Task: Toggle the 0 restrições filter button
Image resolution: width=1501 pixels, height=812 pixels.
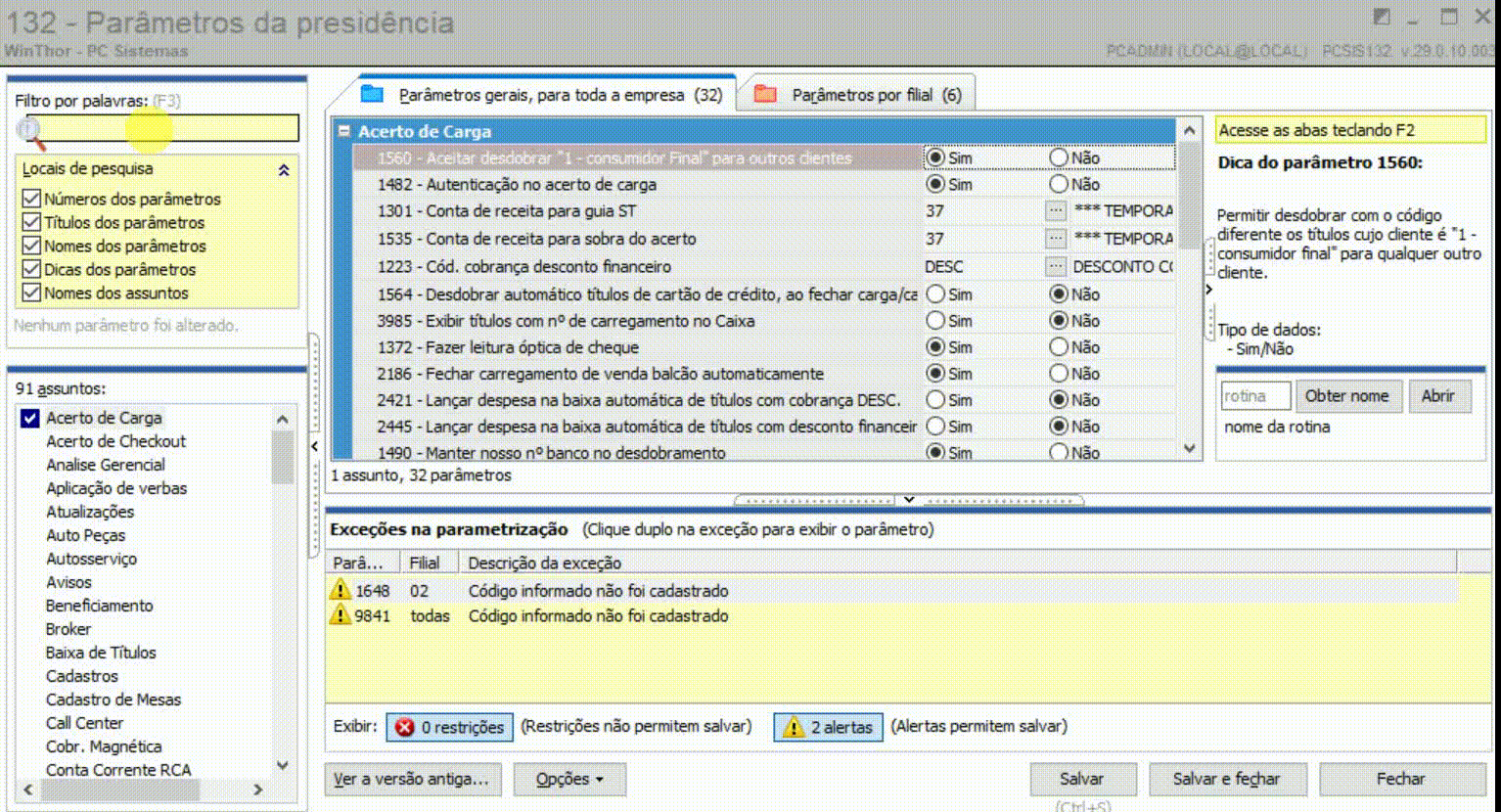Action: [x=449, y=727]
